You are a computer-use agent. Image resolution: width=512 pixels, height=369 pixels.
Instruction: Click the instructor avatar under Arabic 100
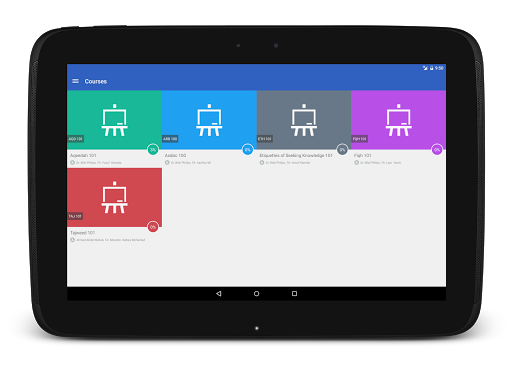[167, 162]
